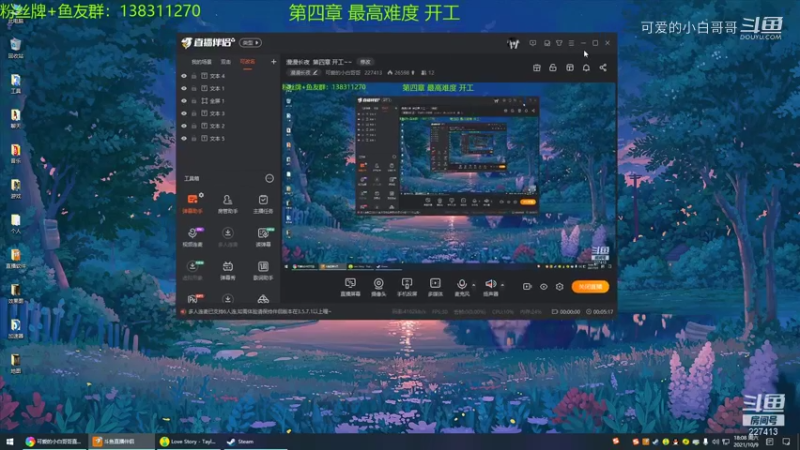800x450 pixels.
Task: Add phone screen cast source
Action: click(407, 287)
